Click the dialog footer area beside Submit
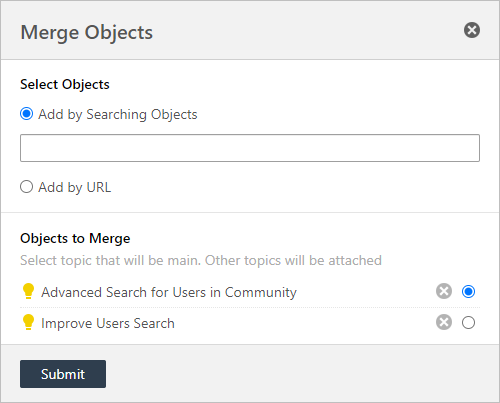 click(x=300, y=374)
